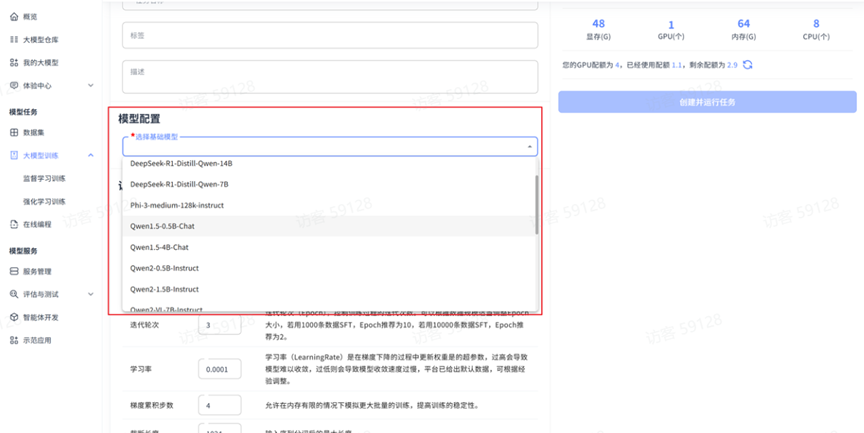The height and width of the screenshot is (433, 864).
Task: Click the 48 显存(G) value
Action: tap(598, 24)
